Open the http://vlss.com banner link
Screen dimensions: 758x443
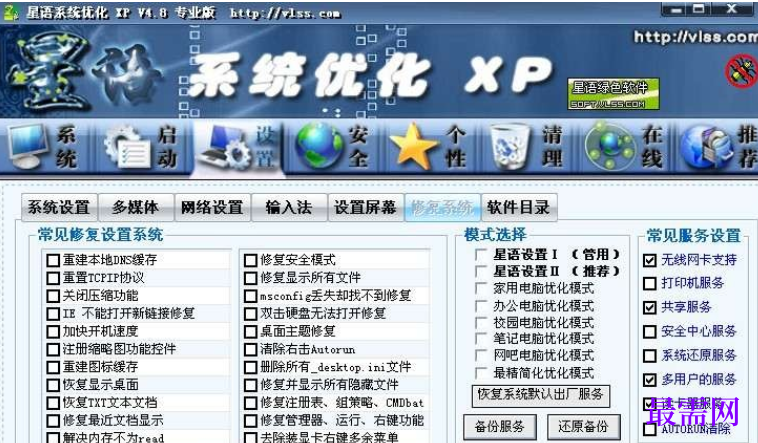696,37
